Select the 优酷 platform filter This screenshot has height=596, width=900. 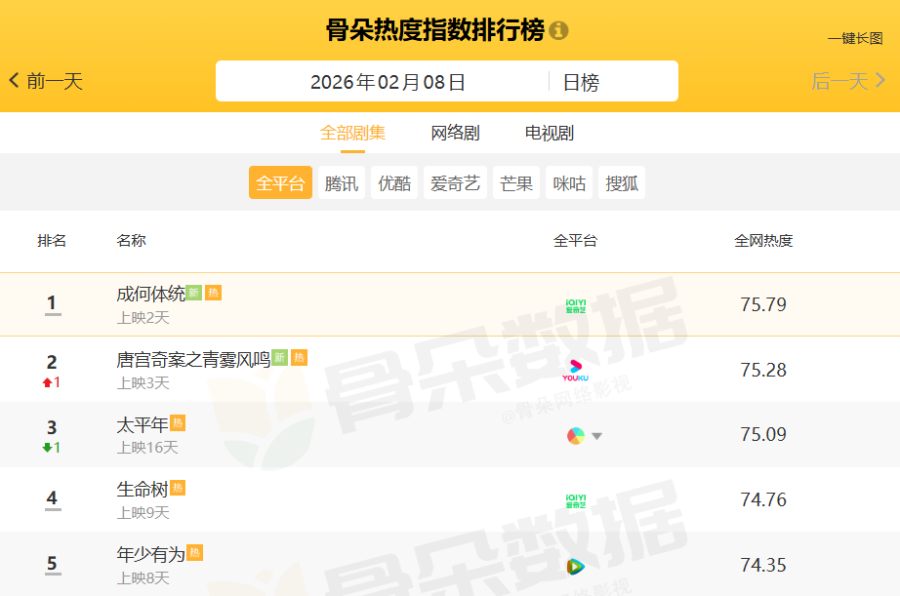(394, 183)
